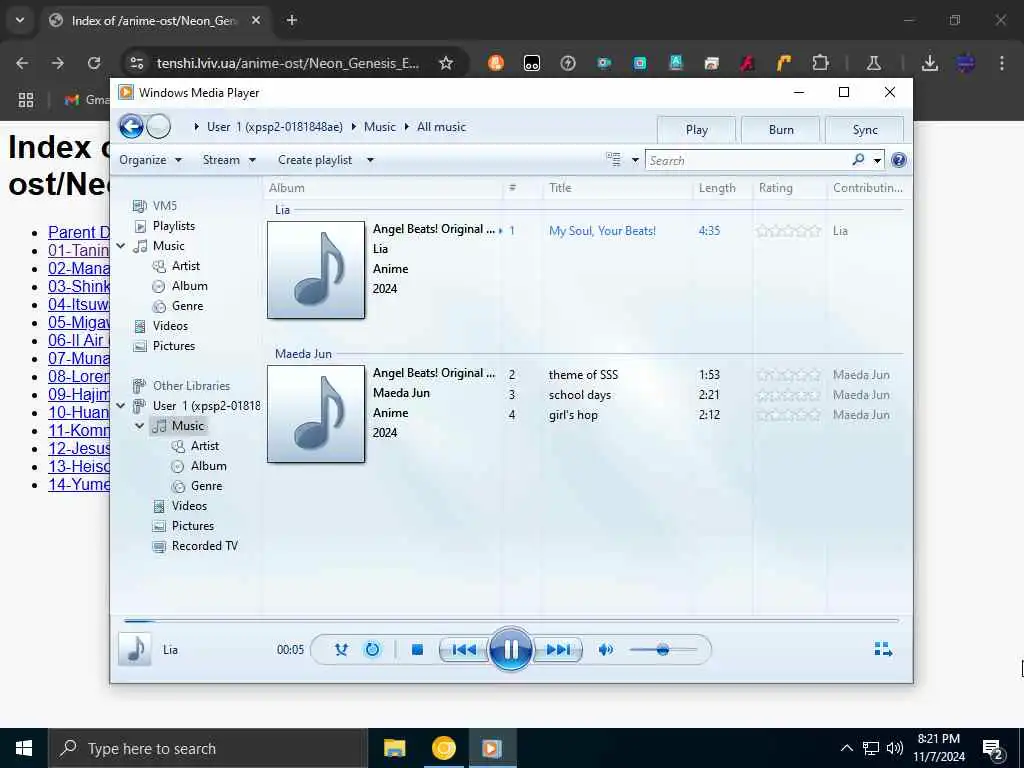Click Create playlist

315,160
